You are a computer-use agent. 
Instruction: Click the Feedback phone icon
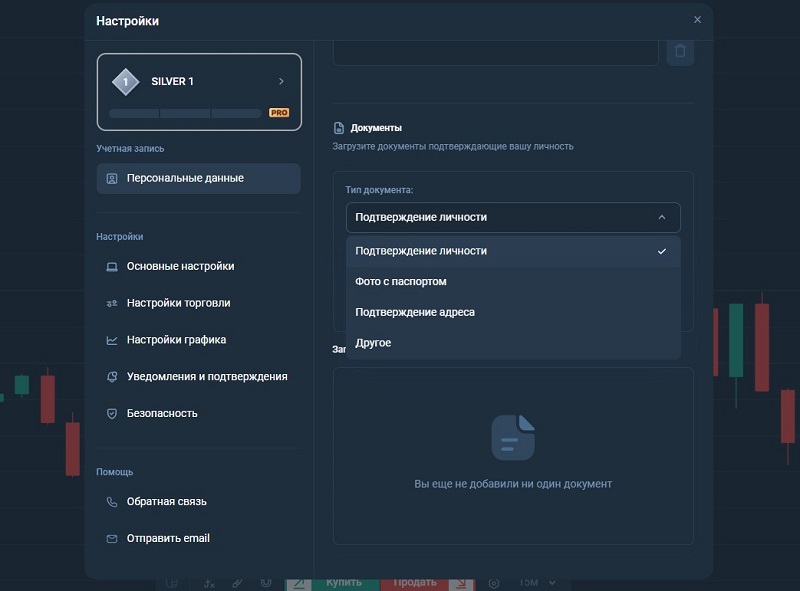click(112, 502)
